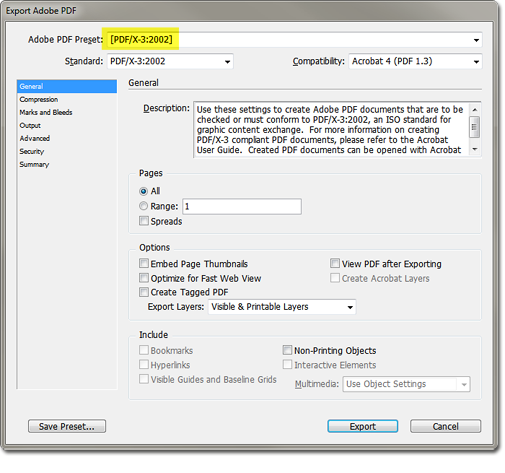Check the Hyperlinks checkbox
Image resolution: width=505 pixels, height=473 pixels.
144,364
